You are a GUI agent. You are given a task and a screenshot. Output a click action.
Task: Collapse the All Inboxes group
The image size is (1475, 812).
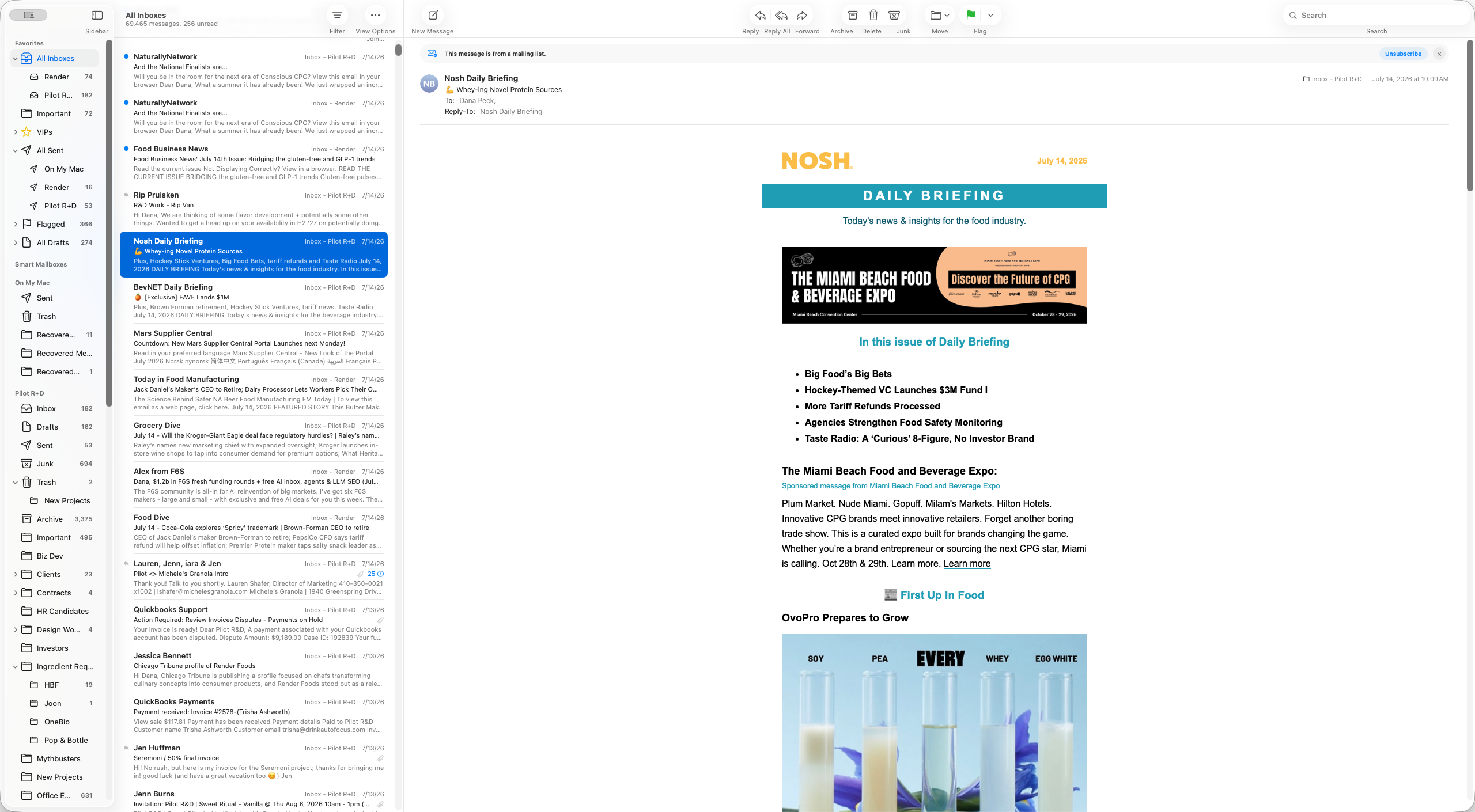pyautogui.click(x=16, y=58)
